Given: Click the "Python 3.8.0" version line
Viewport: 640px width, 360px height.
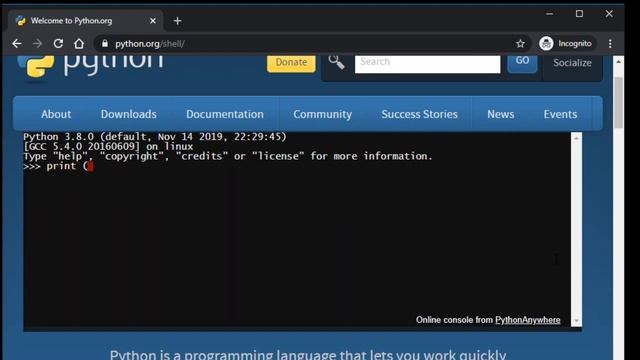Looking at the screenshot, I should 155,137.
